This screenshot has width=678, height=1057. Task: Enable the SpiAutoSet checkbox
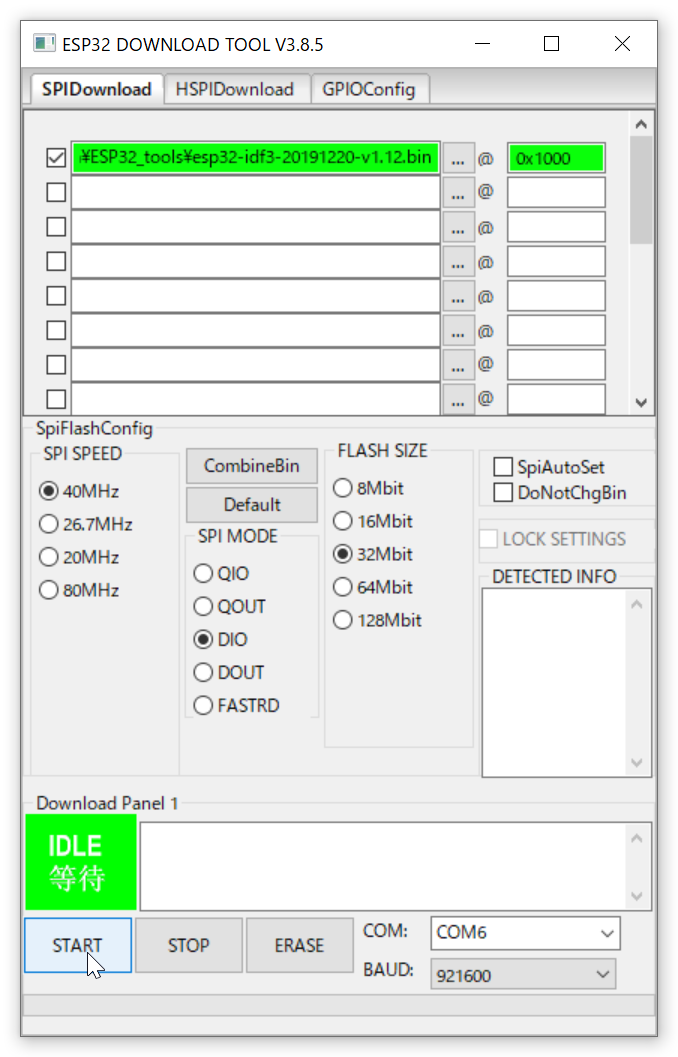tap(503, 466)
